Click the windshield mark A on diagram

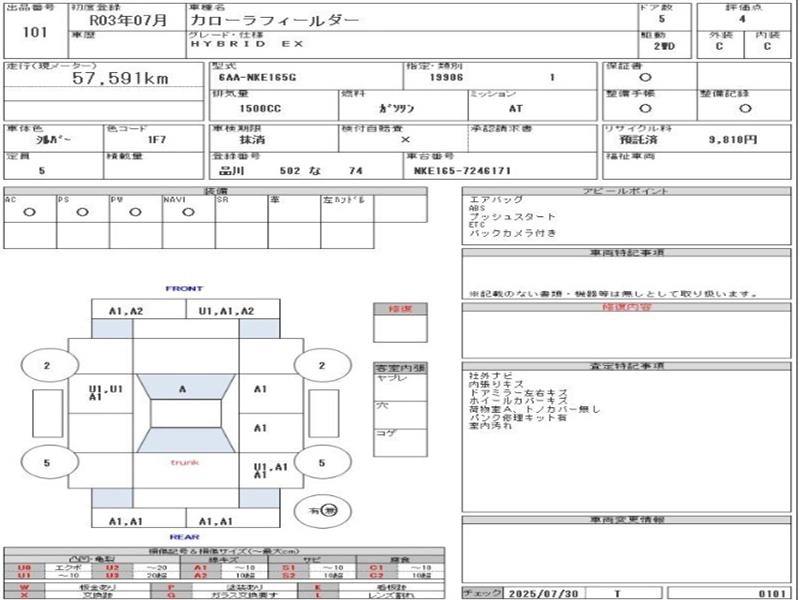182,389
